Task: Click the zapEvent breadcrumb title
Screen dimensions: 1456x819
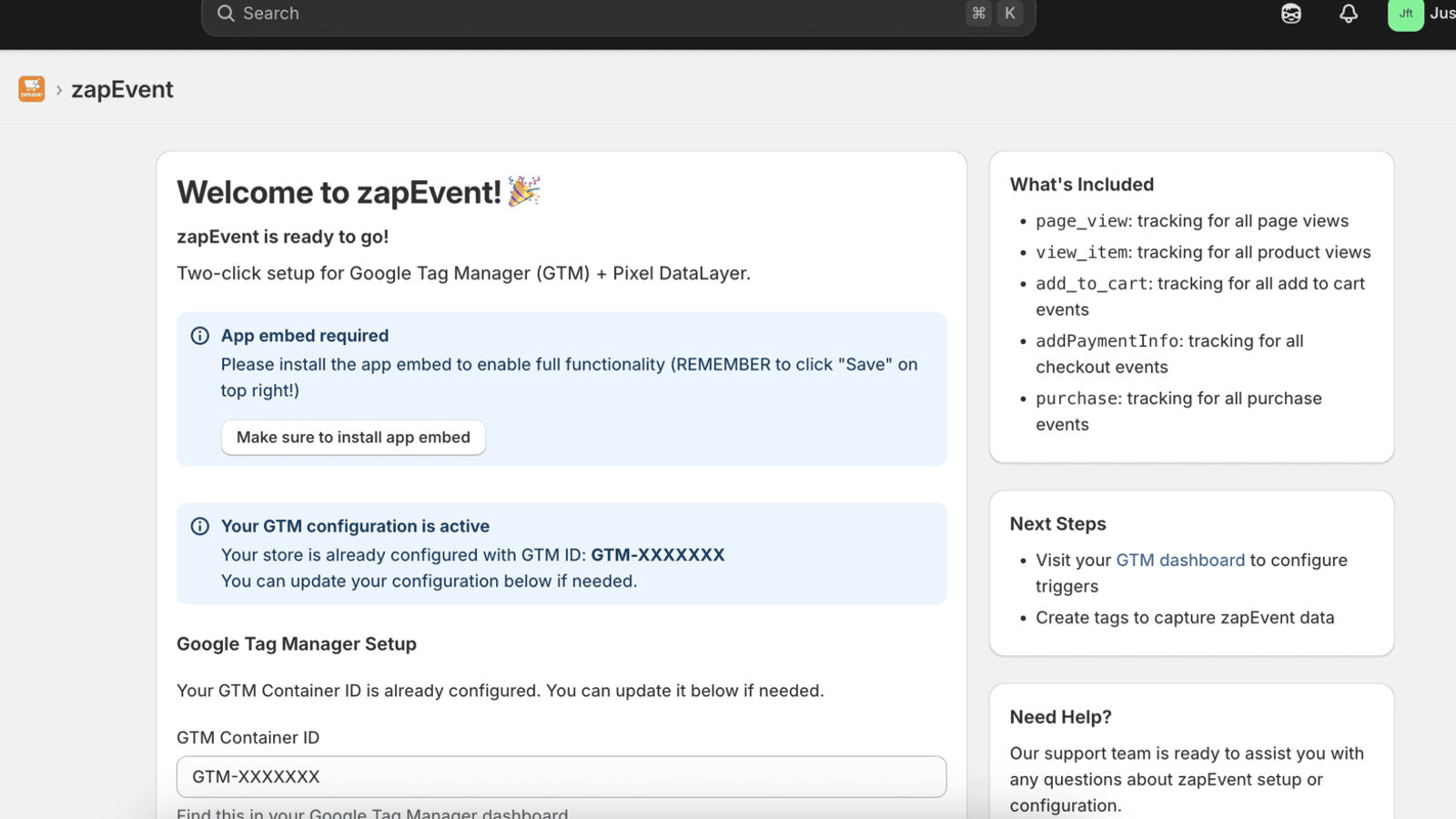Action: pos(122,89)
